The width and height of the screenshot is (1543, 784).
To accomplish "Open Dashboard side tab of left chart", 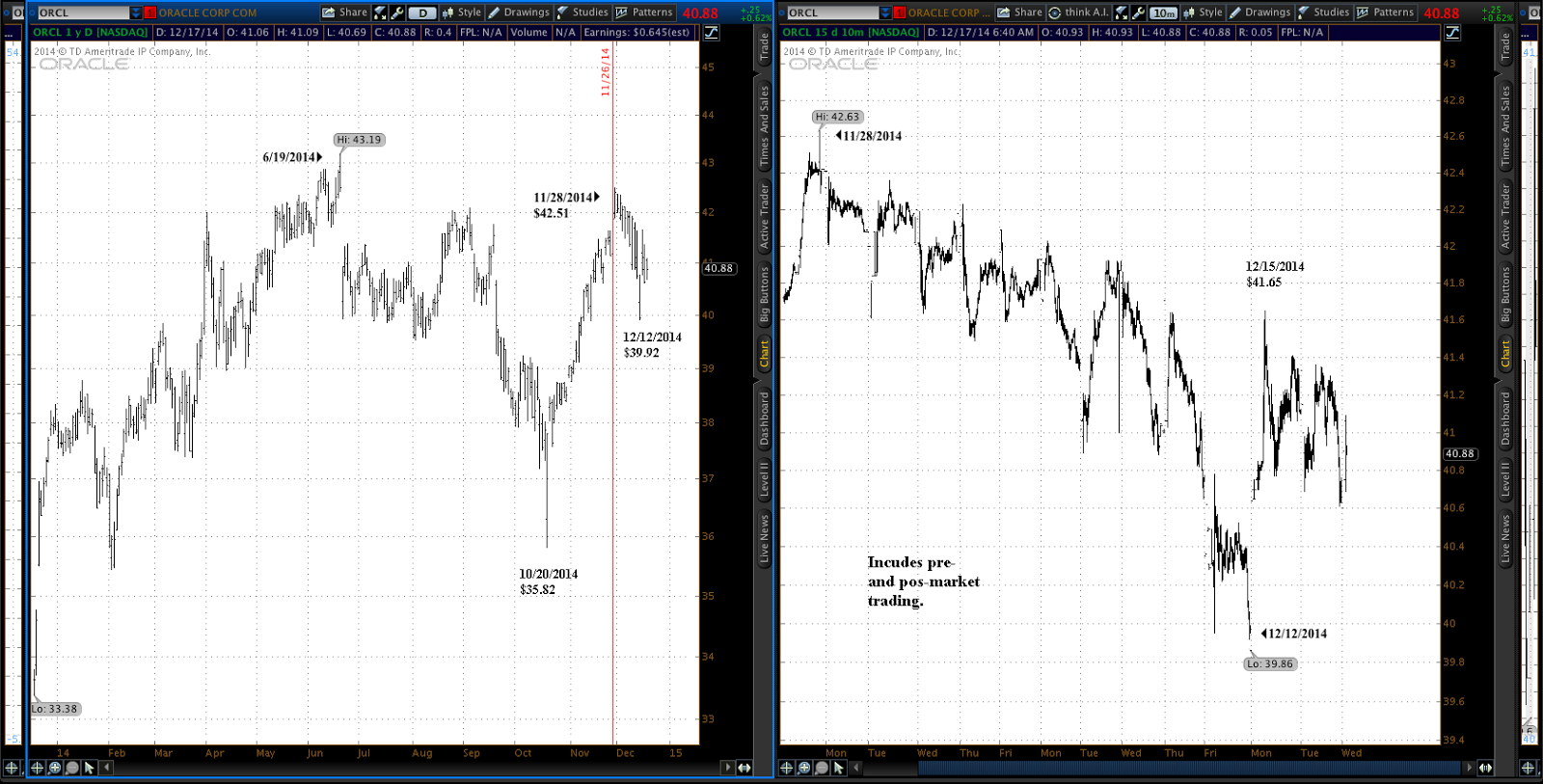I will (764, 419).
